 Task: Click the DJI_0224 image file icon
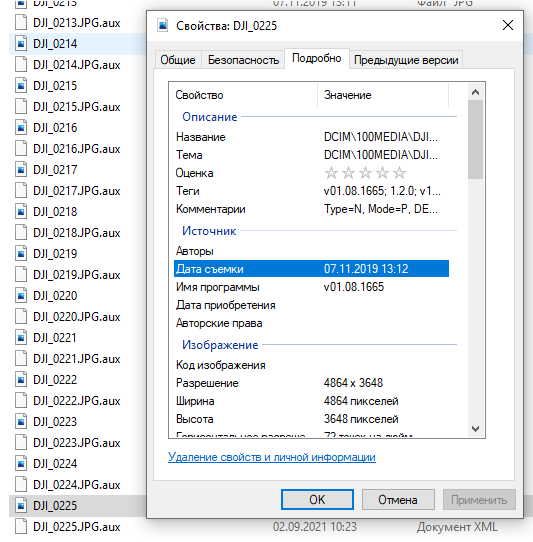(21, 464)
